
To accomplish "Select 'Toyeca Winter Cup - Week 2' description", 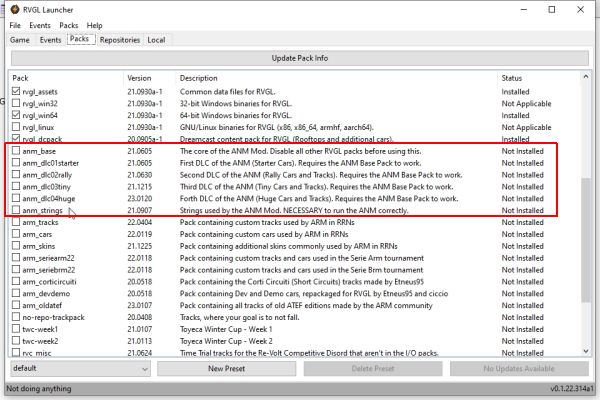I will (x=226, y=341).
